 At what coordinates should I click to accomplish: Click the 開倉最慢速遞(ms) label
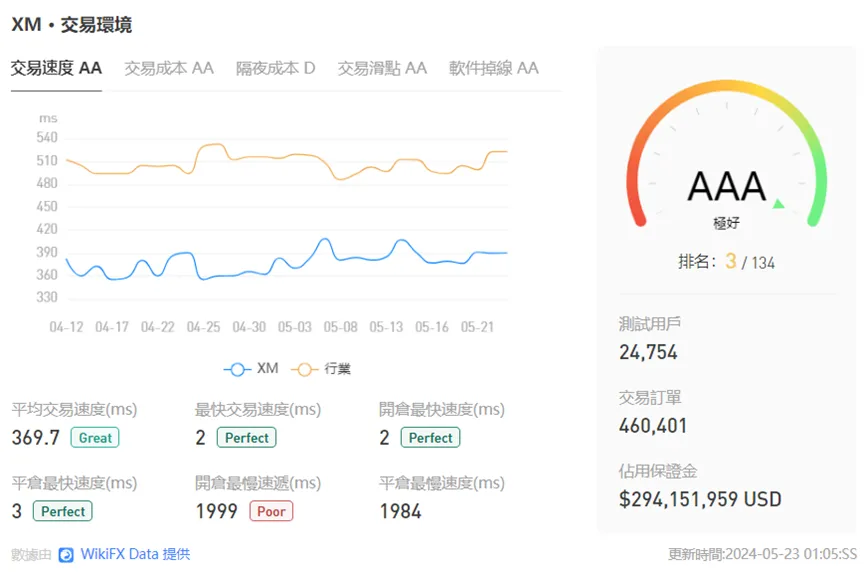coord(258,483)
